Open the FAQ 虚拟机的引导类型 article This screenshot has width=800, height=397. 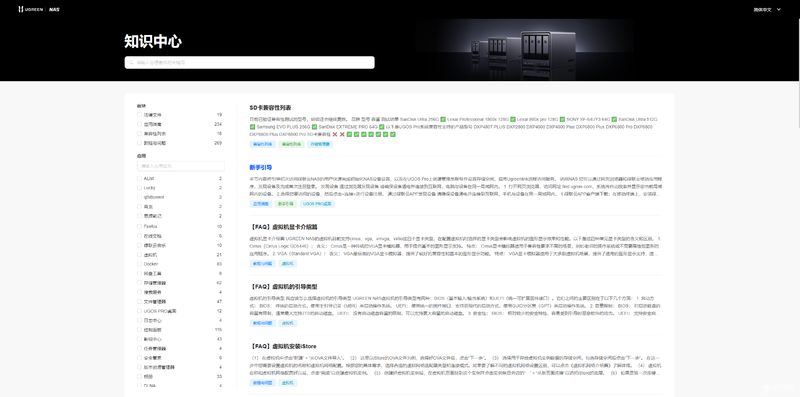(283, 287)
